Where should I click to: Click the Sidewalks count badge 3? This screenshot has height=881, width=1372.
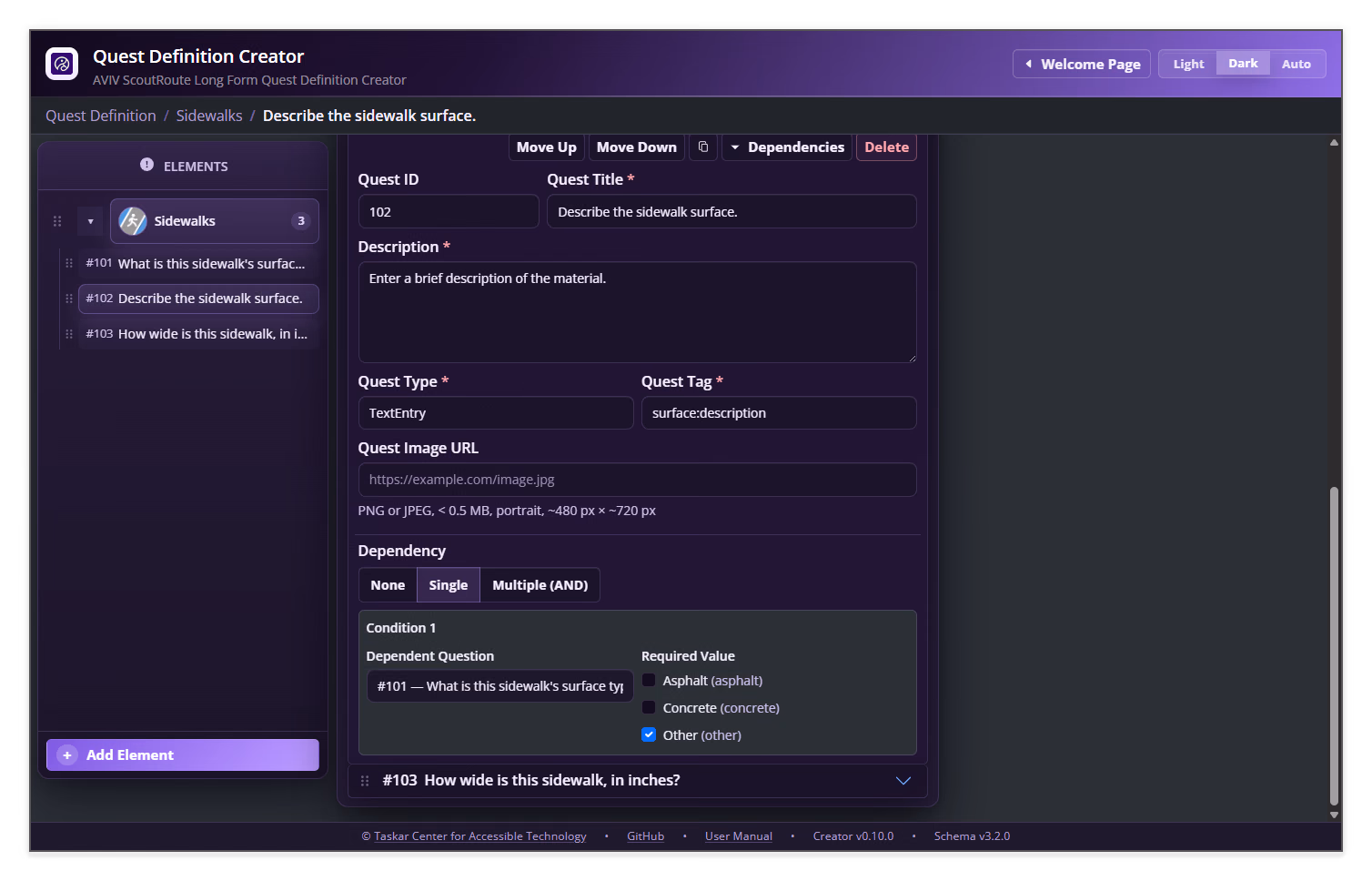click(301, 221)
